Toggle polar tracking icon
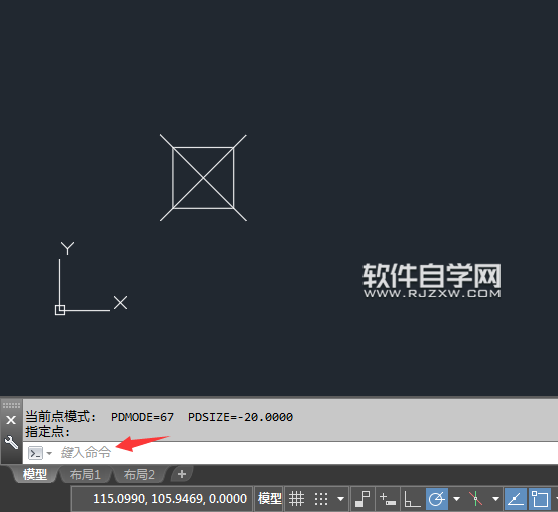Screen dimensions: 558x512 pyautogui.click(x=437, y=498)
